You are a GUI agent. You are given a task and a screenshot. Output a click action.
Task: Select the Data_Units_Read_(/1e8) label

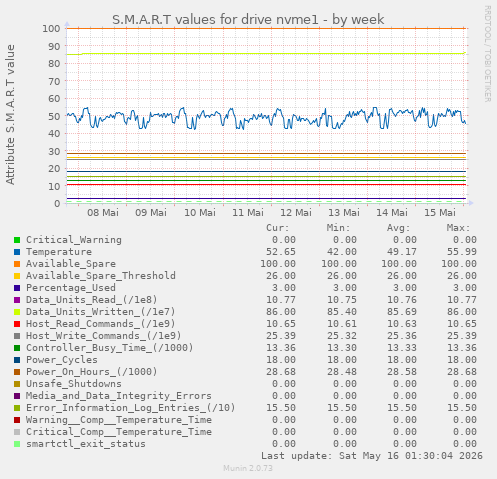pyautogui.click(x=92, y=300)
